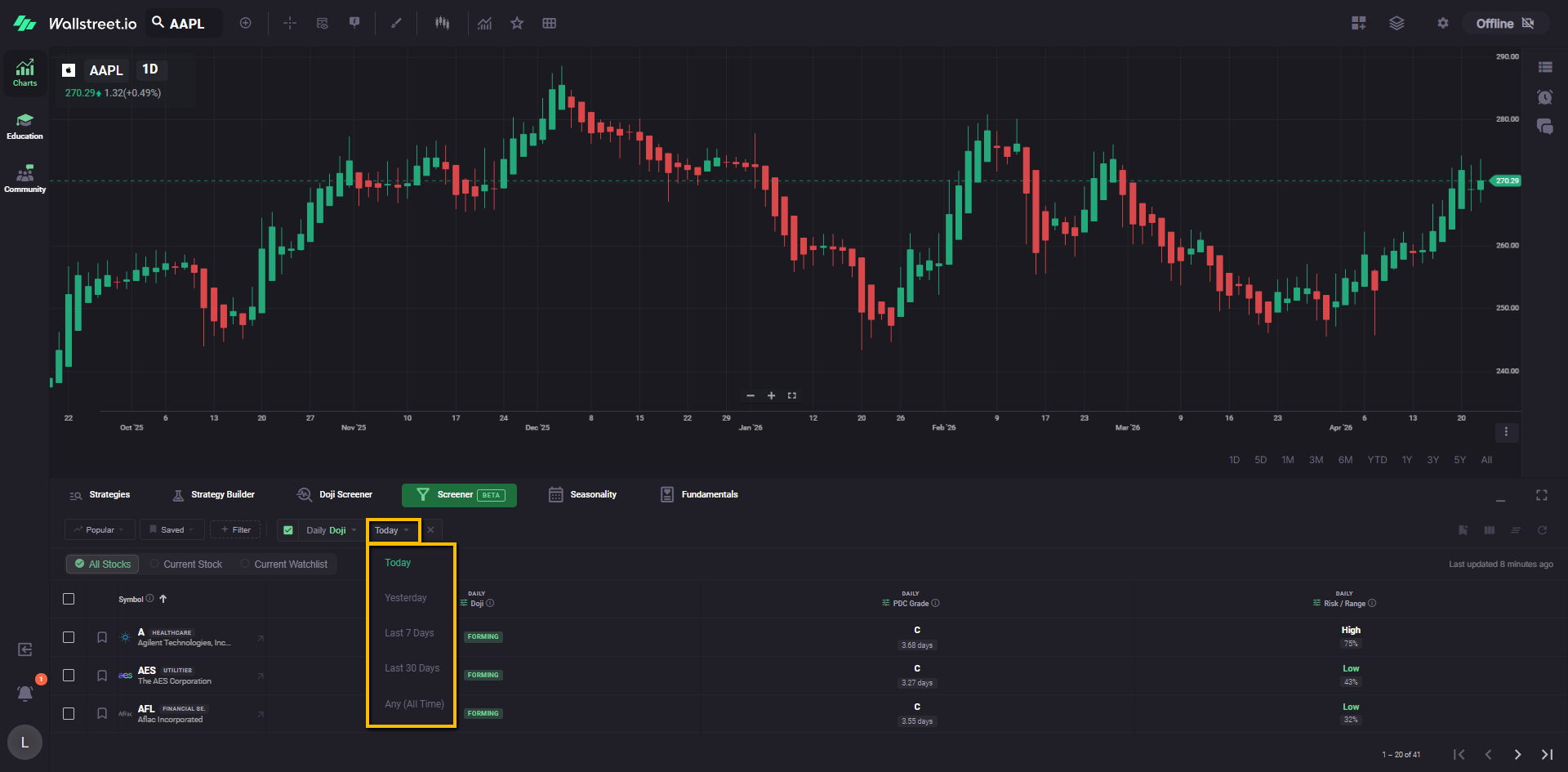Open the alarm clock alerts icon
1568x772 pixels.
(1544, 97)
